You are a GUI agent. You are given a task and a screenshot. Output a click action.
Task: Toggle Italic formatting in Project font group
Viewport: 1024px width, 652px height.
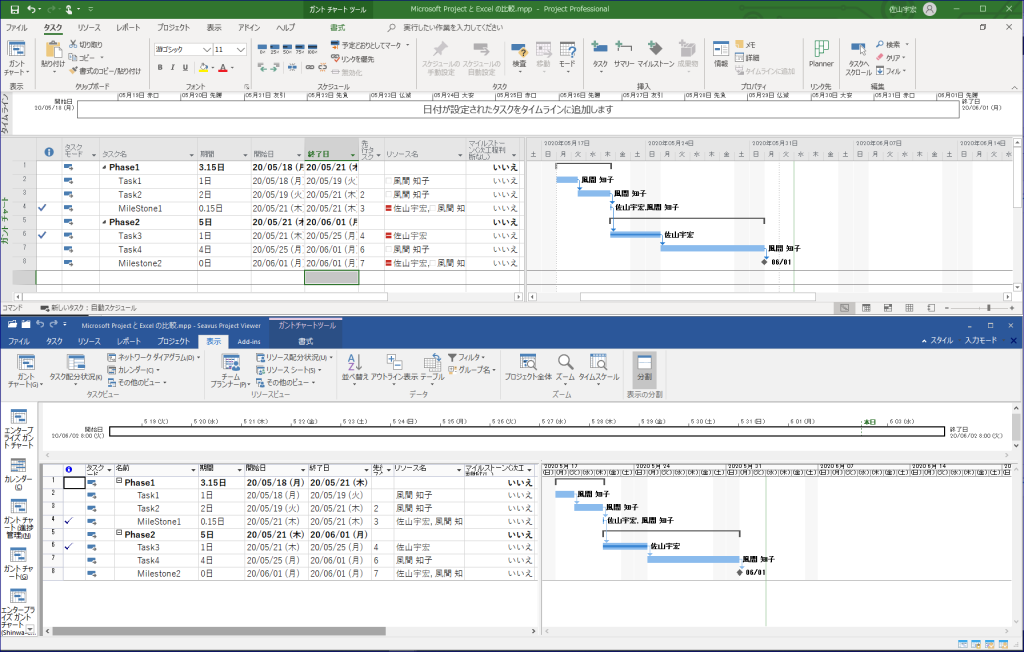172,67
